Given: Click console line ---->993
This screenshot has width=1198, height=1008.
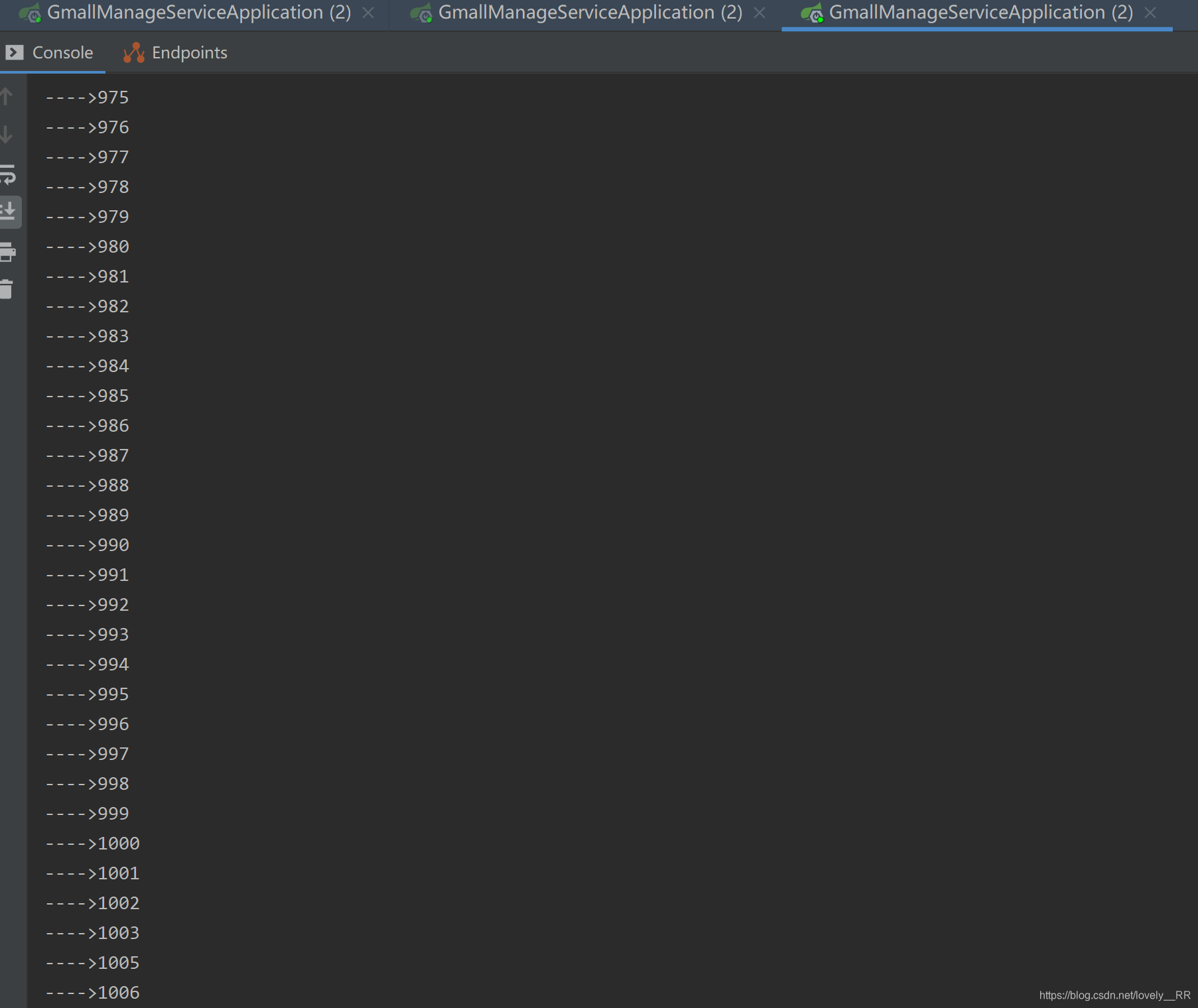Looking at the screenshot, I should tap(87, 635).
